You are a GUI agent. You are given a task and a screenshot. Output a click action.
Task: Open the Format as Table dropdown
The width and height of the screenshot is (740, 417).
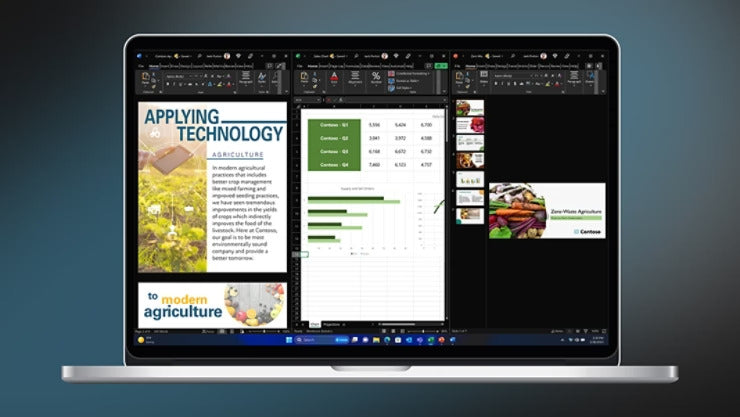tap(408, 80)
